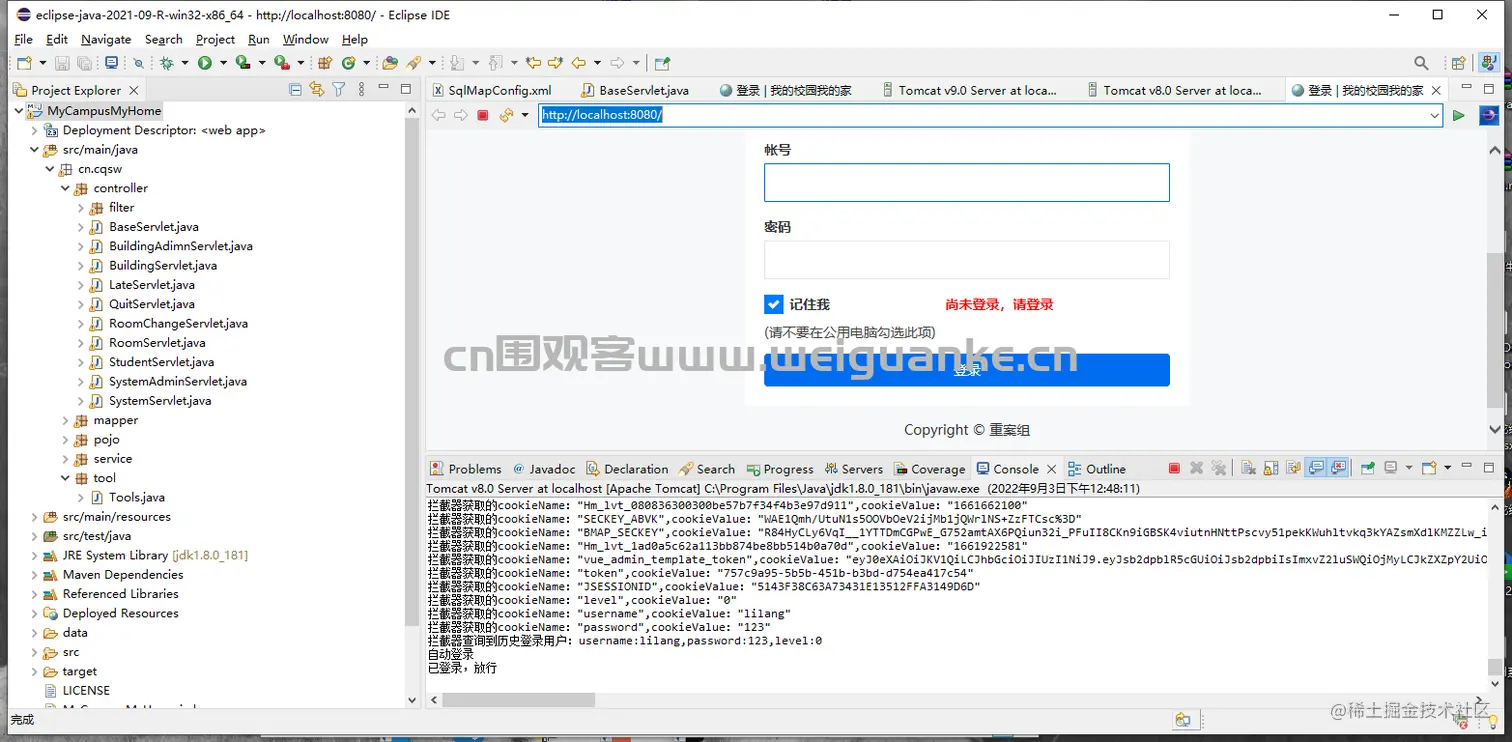Open the Display Selected Console dropdown
The image size is (1512, 742).
pyautogui.click(x=1409, y=468)
